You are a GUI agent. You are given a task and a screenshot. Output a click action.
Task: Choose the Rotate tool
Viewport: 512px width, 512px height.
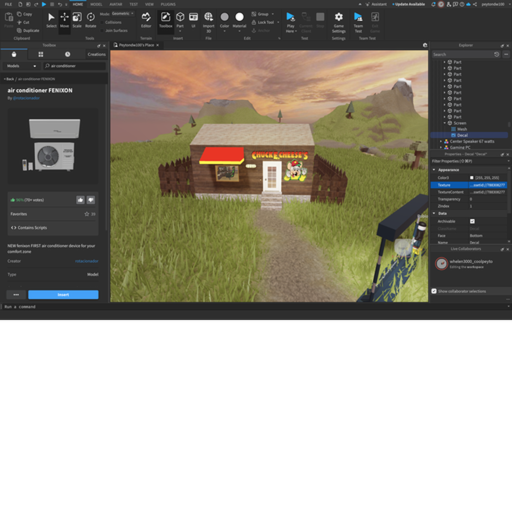[90, 21]
